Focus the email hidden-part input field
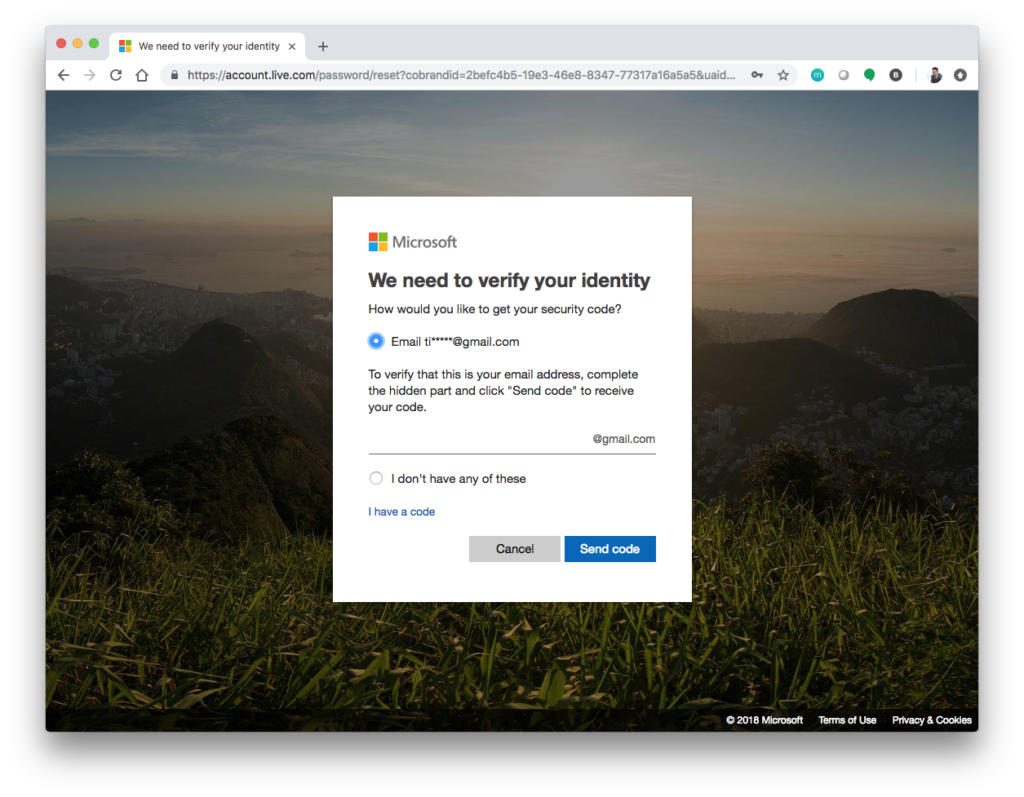Viewport: 1024px width, 797px height. click(478, 439)
